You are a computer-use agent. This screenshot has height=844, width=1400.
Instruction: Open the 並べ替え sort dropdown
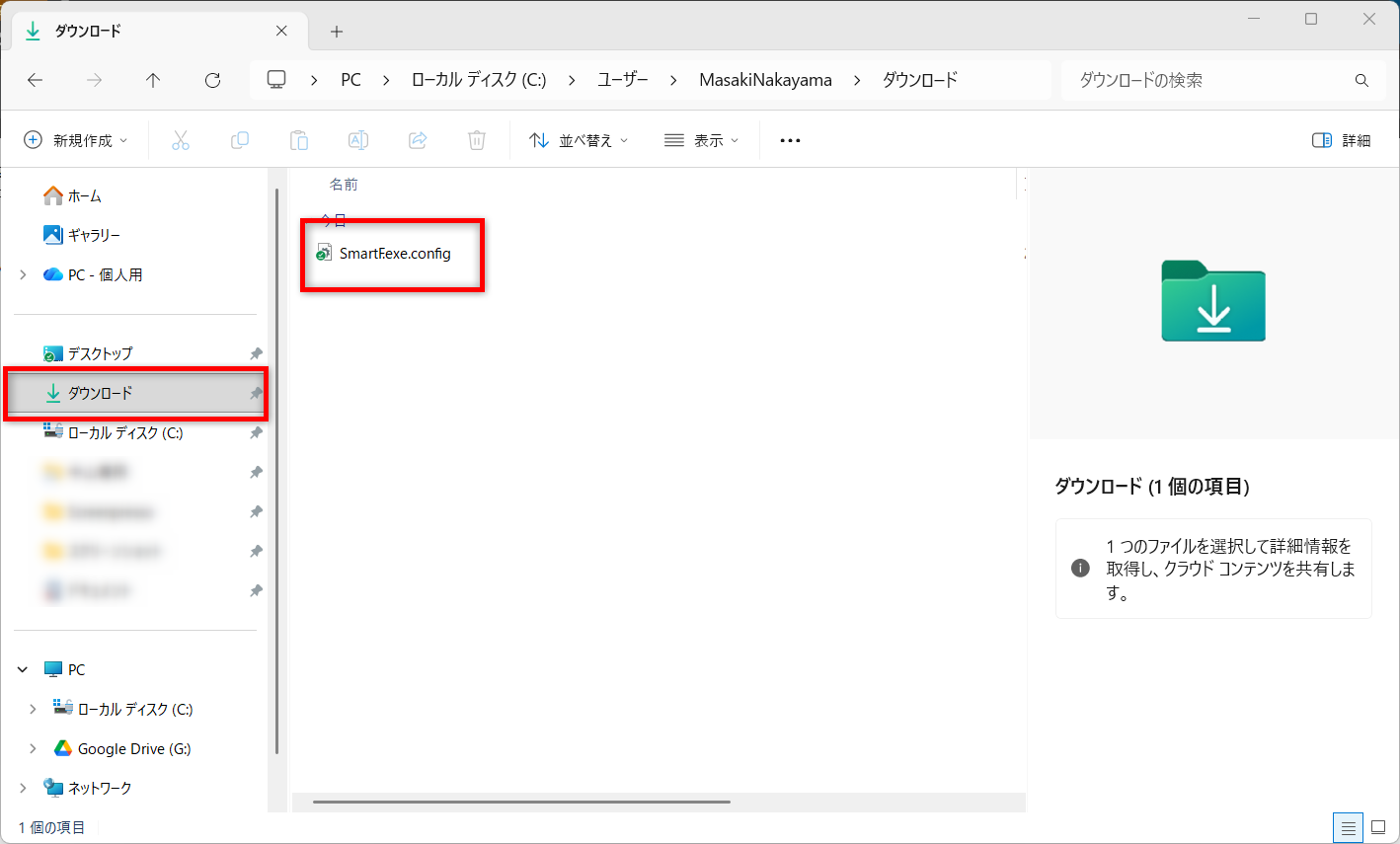pyautogui.click(x=579, y=140)
